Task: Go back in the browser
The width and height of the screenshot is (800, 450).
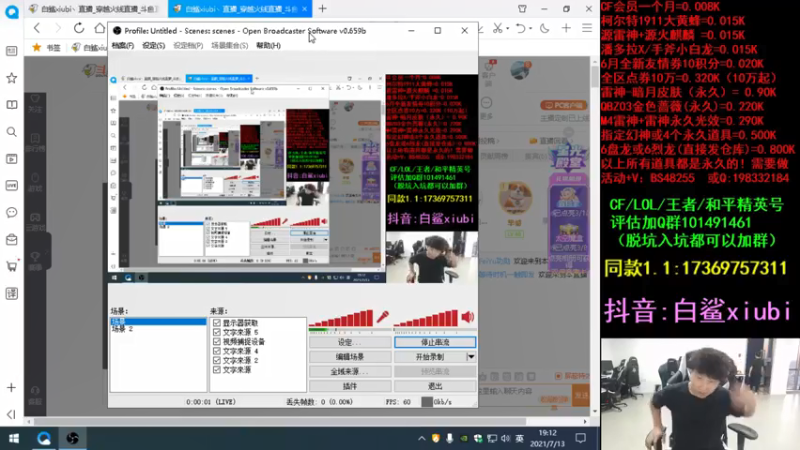Action: 37,28
